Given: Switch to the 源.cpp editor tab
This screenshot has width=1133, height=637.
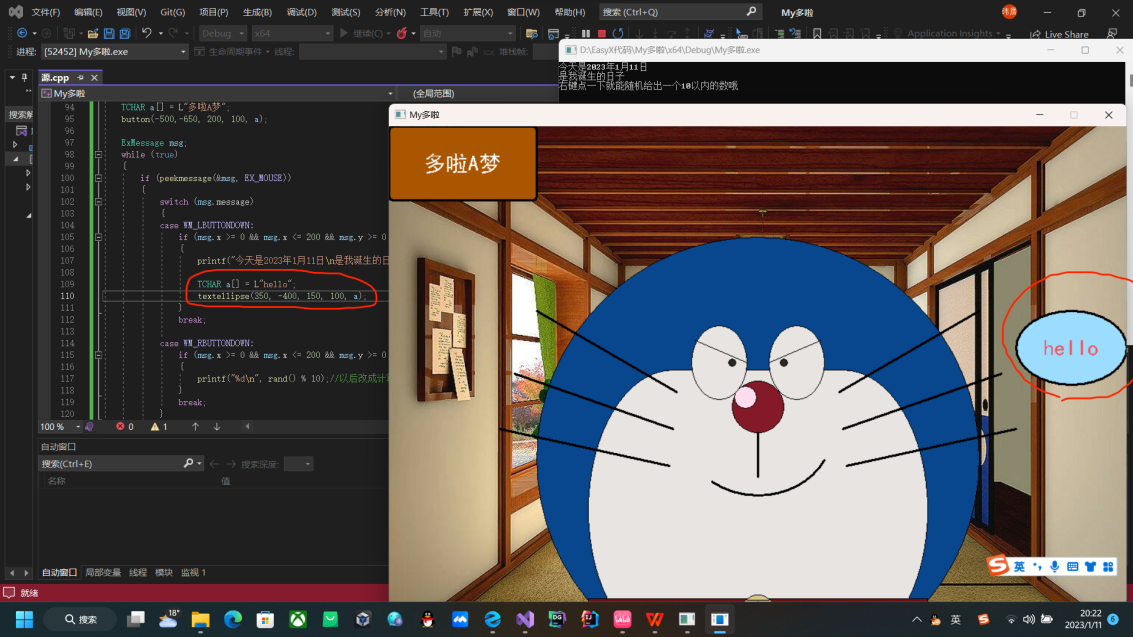Looking at the screenshot, I should pyautogui.click(x=55, y=77).
